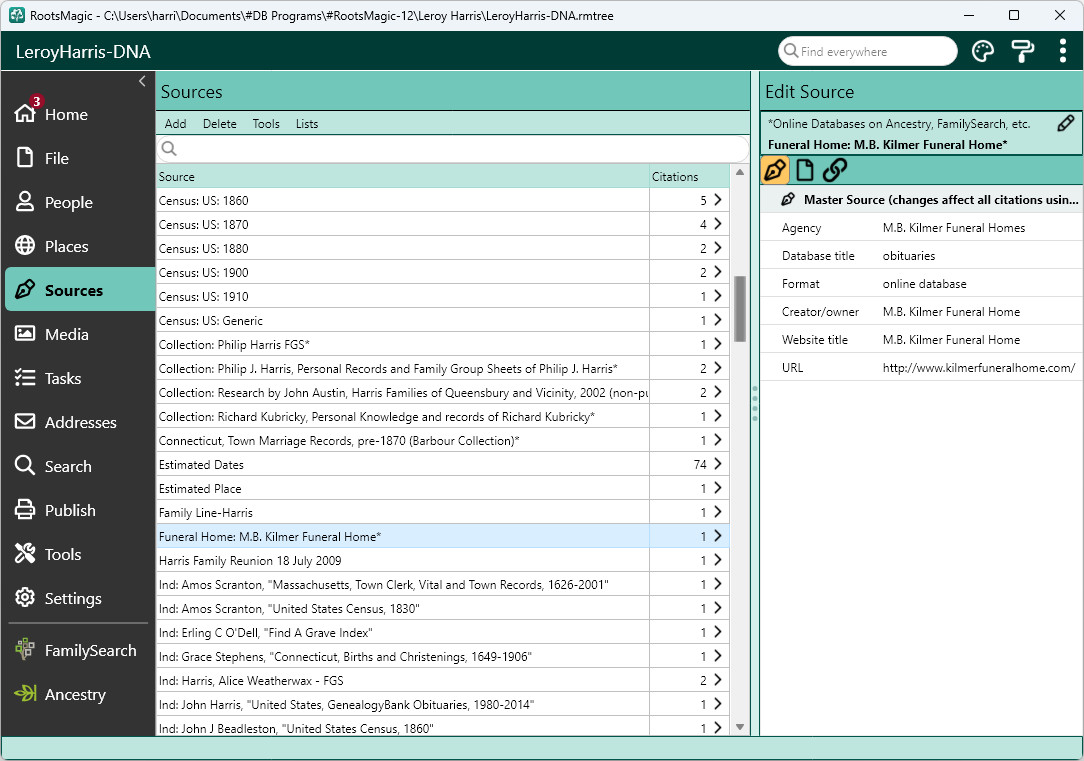
Task: Open the Tools menu in Sources toolbar
Action: point(266,124)
